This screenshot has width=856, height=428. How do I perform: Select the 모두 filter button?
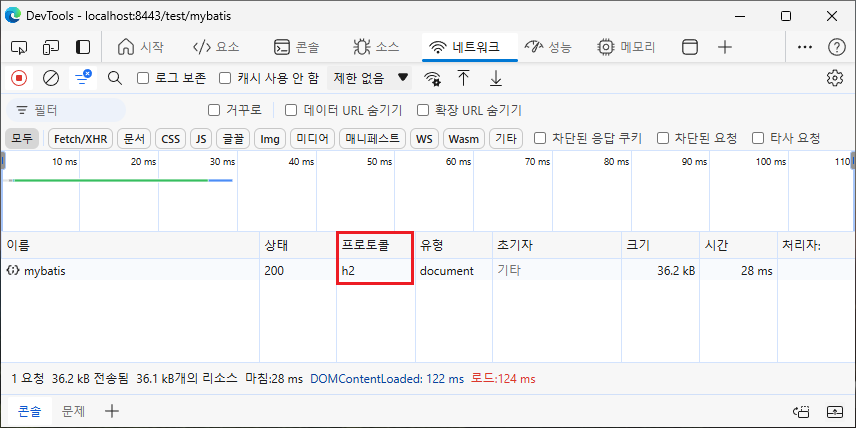[22, 139]
